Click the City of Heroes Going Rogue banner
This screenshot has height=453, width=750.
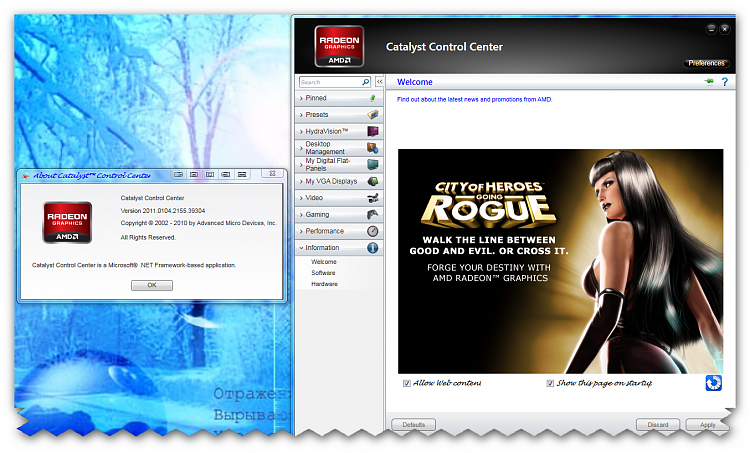click(x=560, y=261)
